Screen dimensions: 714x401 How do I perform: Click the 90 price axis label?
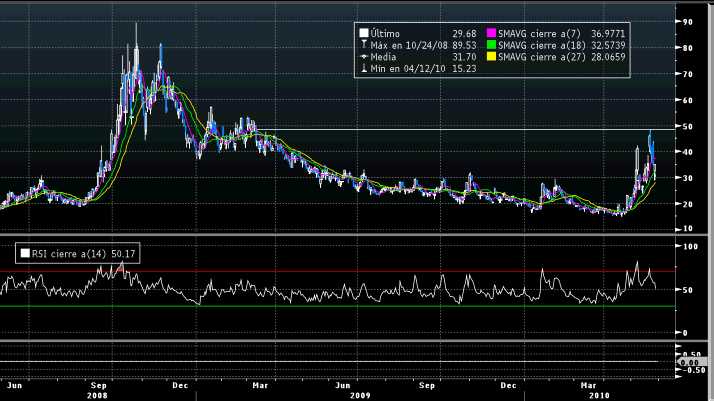point(688,21)
